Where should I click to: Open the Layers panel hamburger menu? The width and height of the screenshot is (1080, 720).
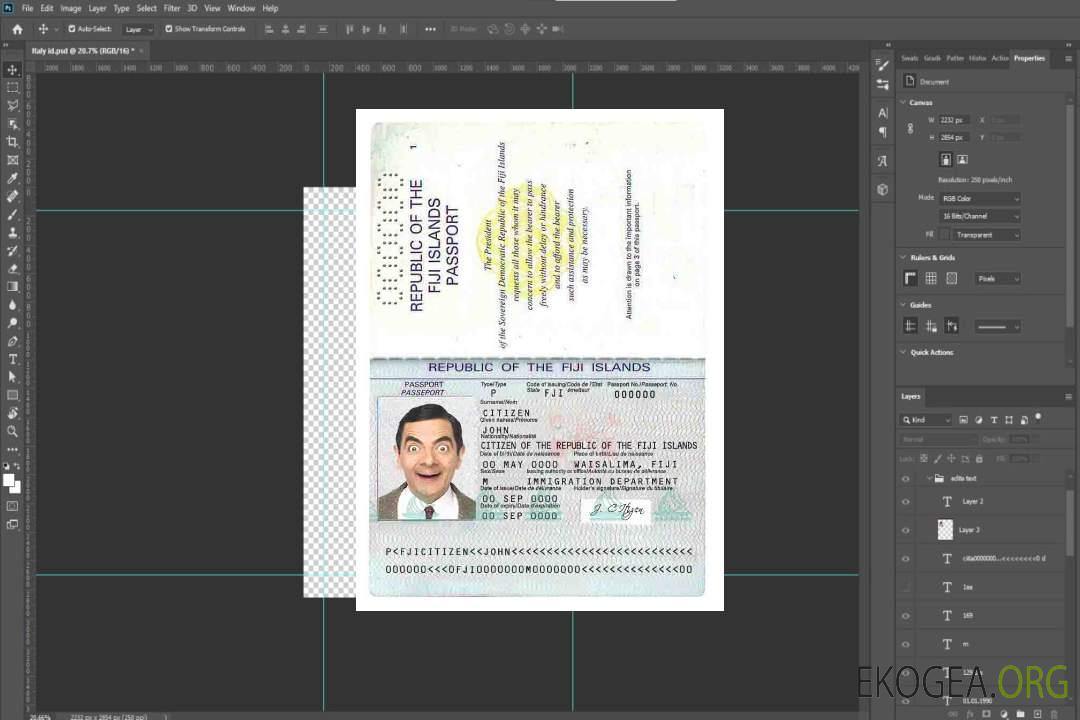[x=1068, y=397]
